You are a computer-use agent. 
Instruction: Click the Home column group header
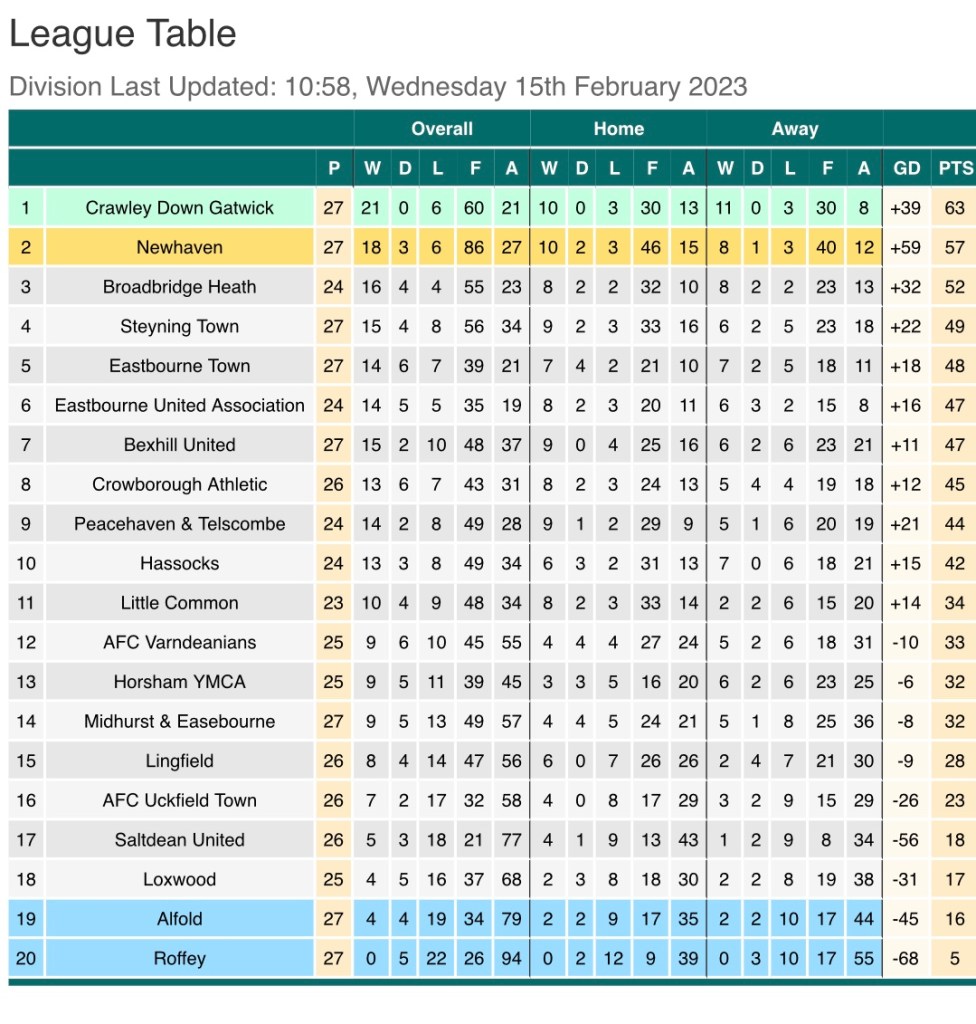pos(619,129)
